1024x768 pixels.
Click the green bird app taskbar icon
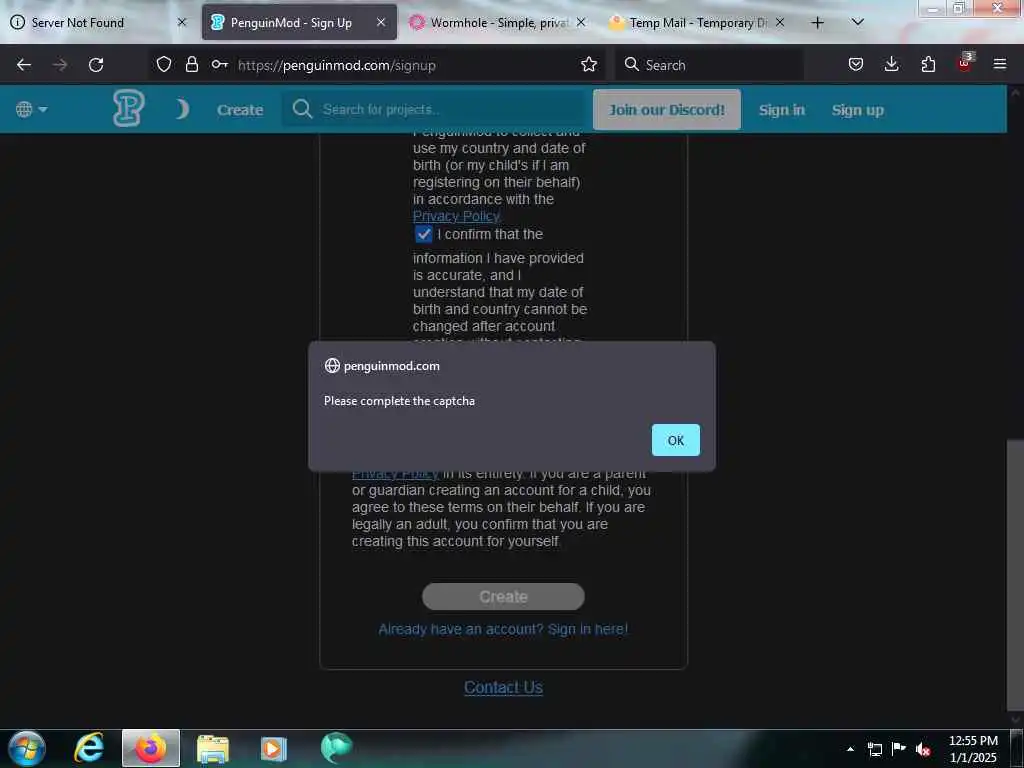[x=336, y=748]
